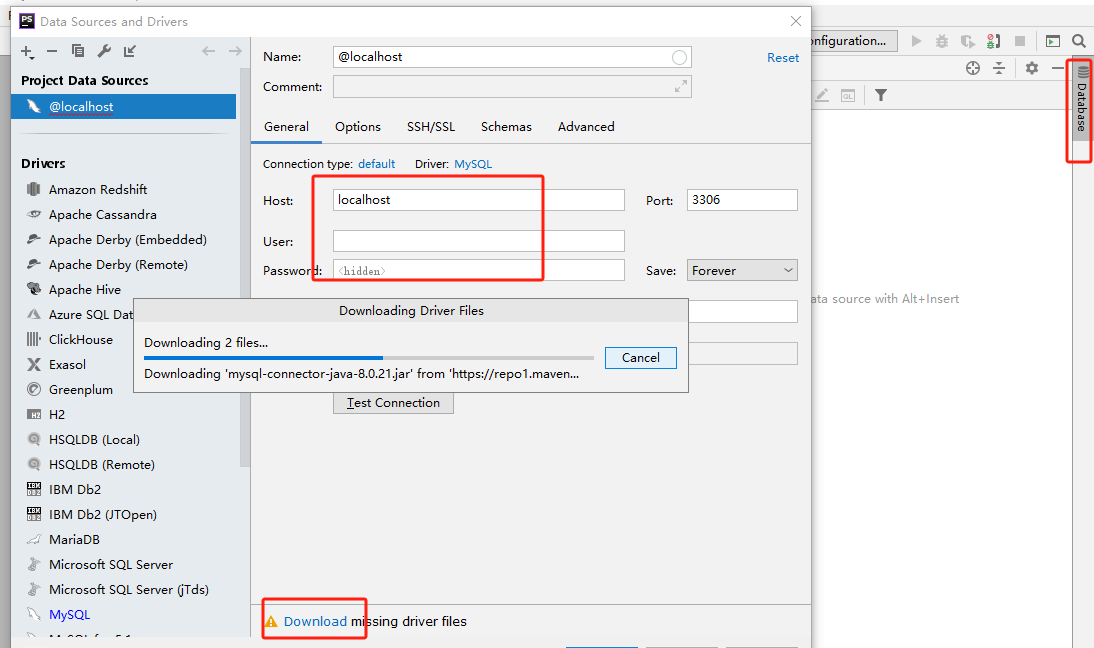The image size is (1094, 648).
Task: Click the download progress bar
Action: click(x=369, y=359)
